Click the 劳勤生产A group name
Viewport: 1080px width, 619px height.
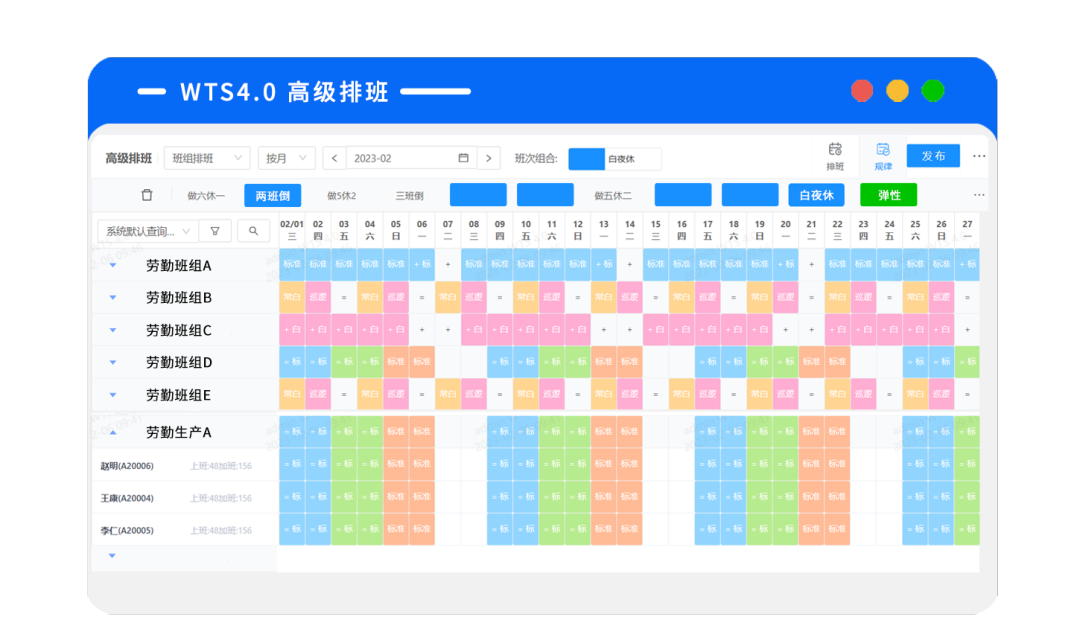coord(178,432)
